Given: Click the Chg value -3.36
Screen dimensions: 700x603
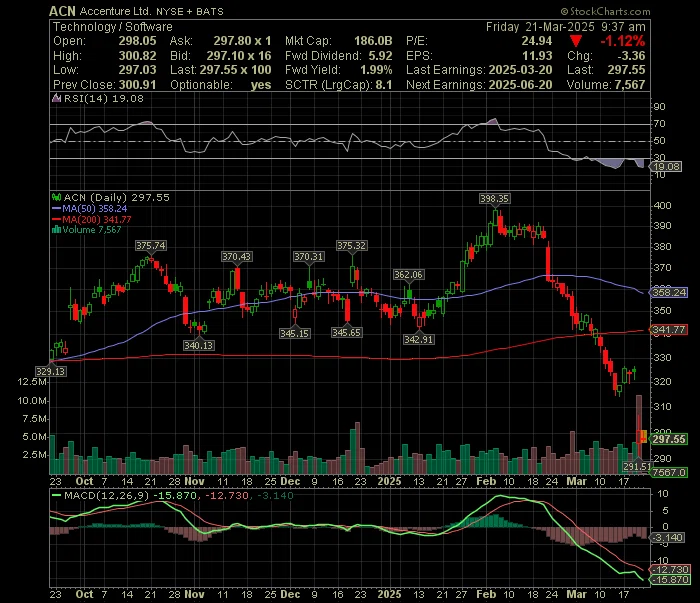Looking at the screenshot, I should coord(632,56).
